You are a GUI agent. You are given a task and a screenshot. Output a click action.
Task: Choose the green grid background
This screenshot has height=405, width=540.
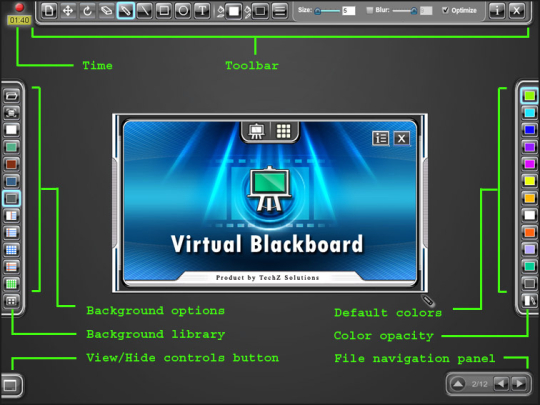tap(11, 284)
